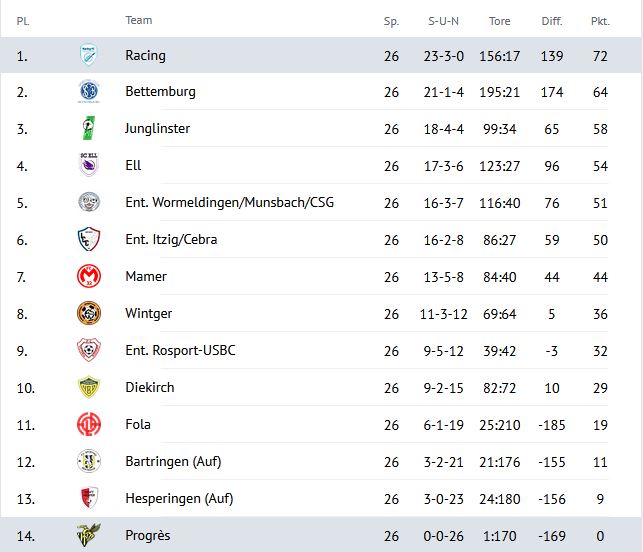Select the highlighted Racing first-place row
This screenshot has height=552, width=643.
(x=322, y=55)
